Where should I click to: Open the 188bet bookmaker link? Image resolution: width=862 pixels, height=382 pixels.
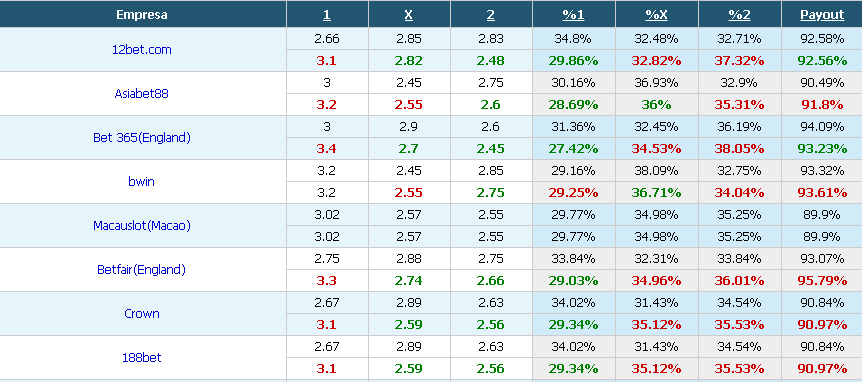pos(142,357)
